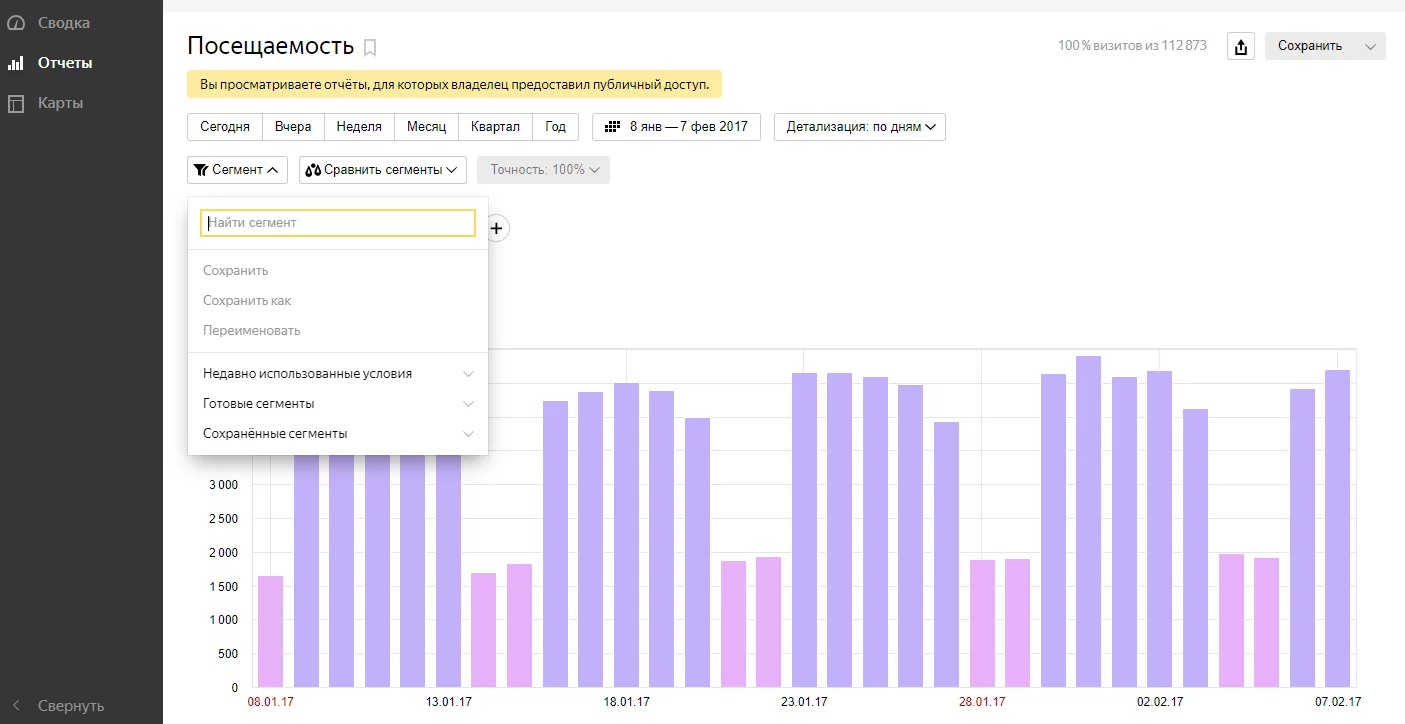Go to Отчеты section
This screenshot has width=1405, height=724.
click(65, 63)
